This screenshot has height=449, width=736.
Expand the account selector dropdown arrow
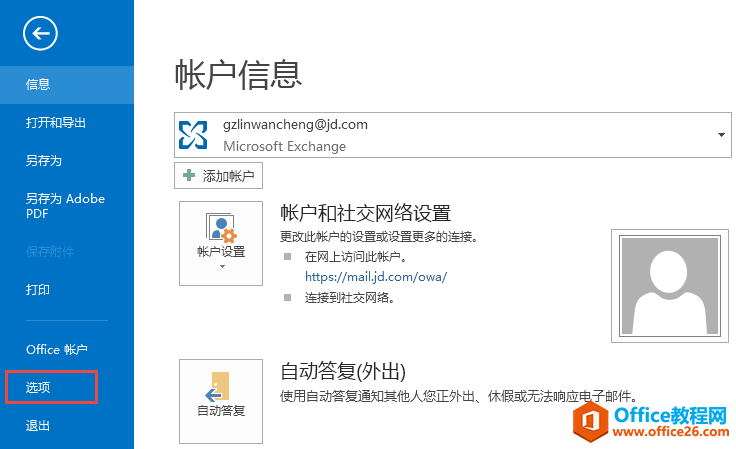(721, 135)
